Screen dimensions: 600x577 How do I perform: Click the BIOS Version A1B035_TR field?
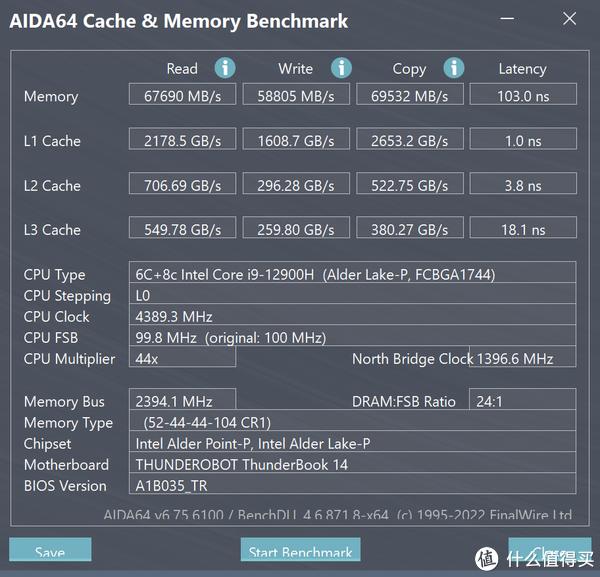point(352,484)
